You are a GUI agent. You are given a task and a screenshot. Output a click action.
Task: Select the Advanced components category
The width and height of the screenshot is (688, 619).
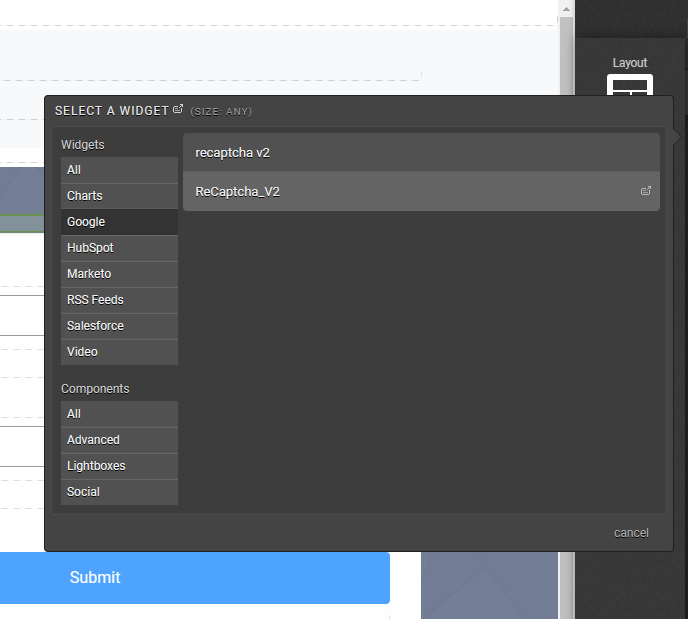tap(119, 440)
